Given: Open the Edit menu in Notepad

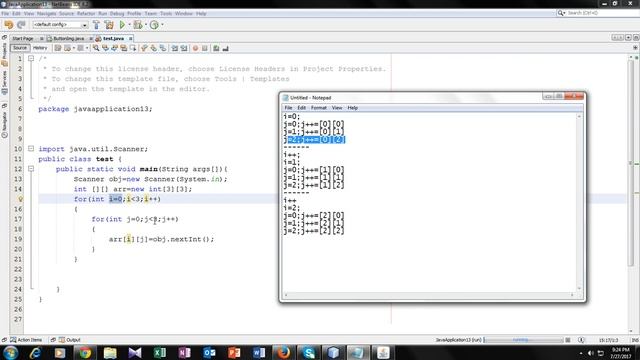Looking at the screenshot, I should (301, 108).
